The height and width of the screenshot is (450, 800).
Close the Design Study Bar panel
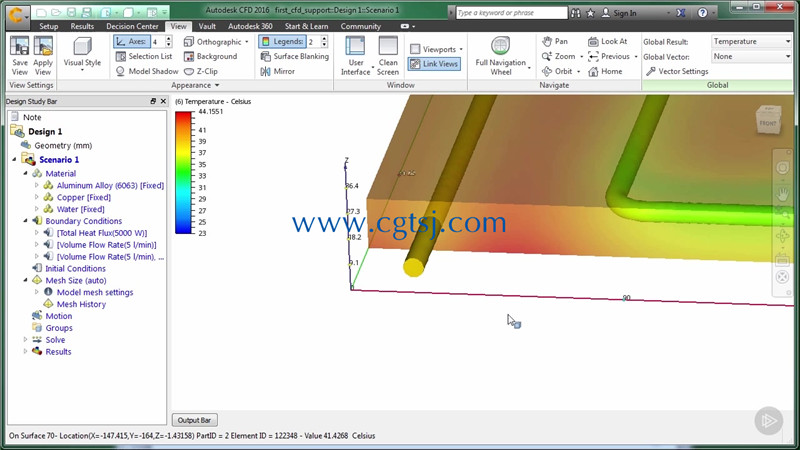click(163, 101)
